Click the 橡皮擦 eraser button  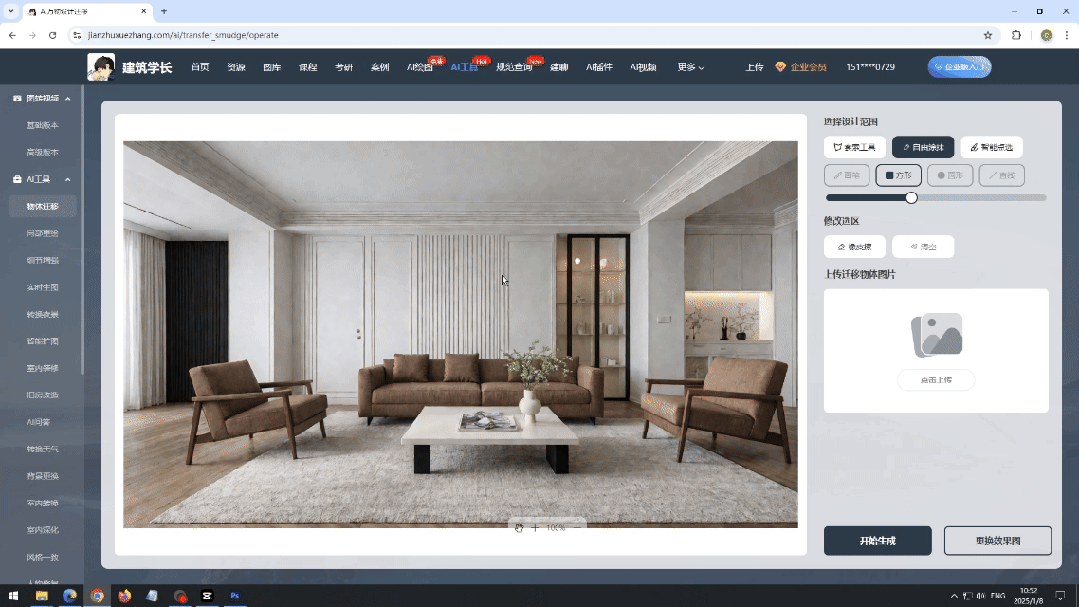855,246
